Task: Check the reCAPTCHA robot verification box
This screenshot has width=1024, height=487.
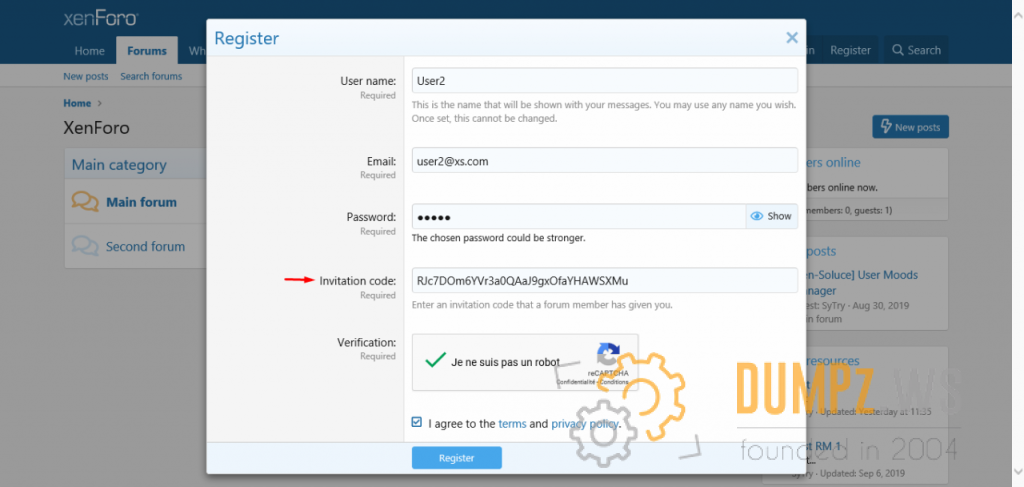Action: (x=435, y=361)
